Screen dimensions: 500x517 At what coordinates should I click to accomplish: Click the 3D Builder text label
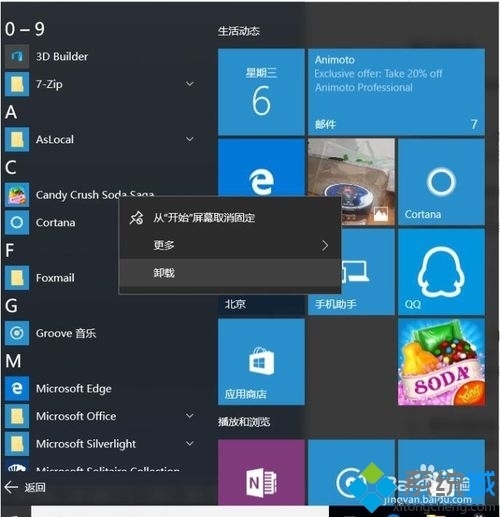coord(62,56)
